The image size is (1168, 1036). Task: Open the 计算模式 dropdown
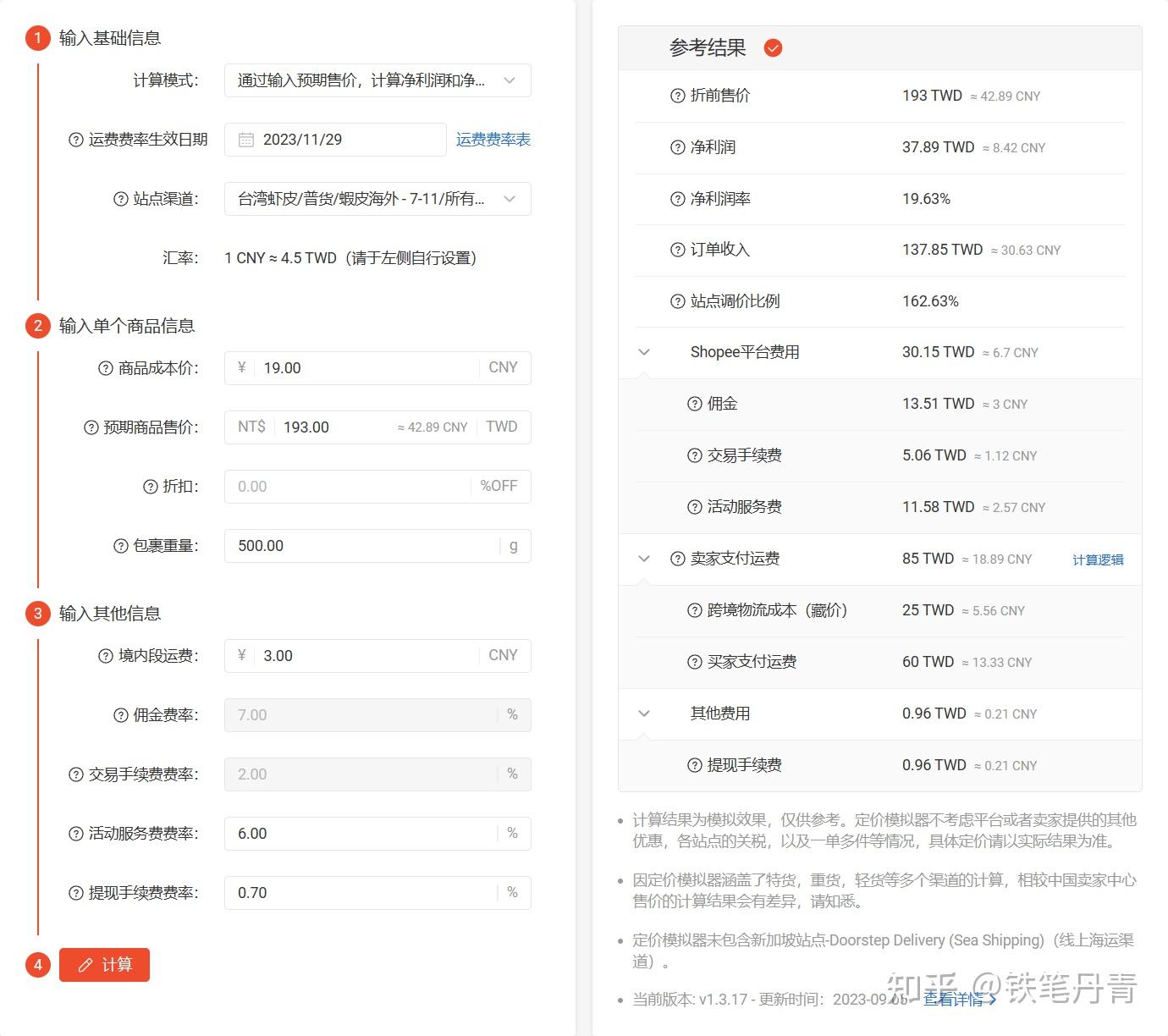pyautogui.click(x=377, y=80)
